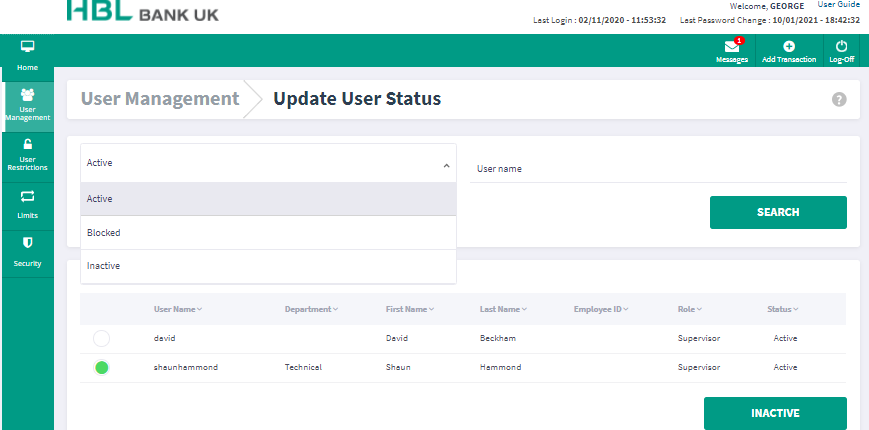Click the HBL Bank UK logo

(142, 11)
